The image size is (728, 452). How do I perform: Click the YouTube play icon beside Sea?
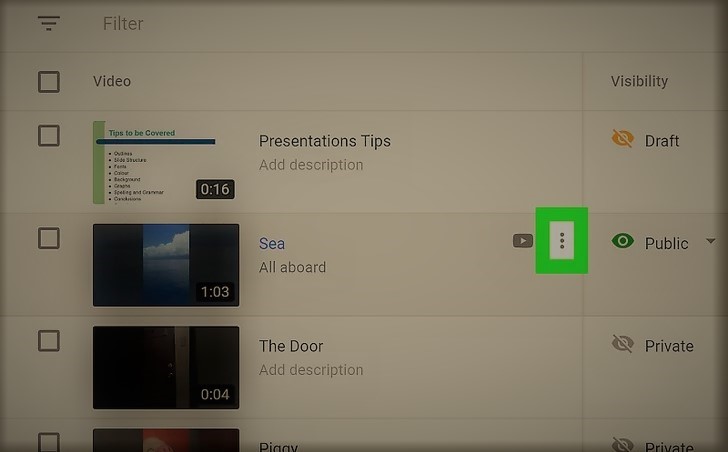click(x=523, y=241)
